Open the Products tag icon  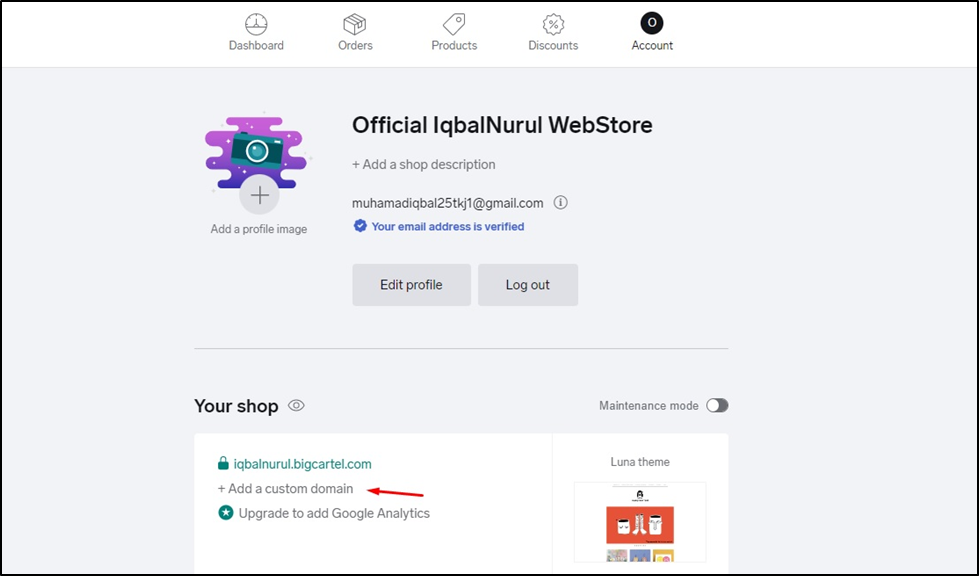(454, 24)
